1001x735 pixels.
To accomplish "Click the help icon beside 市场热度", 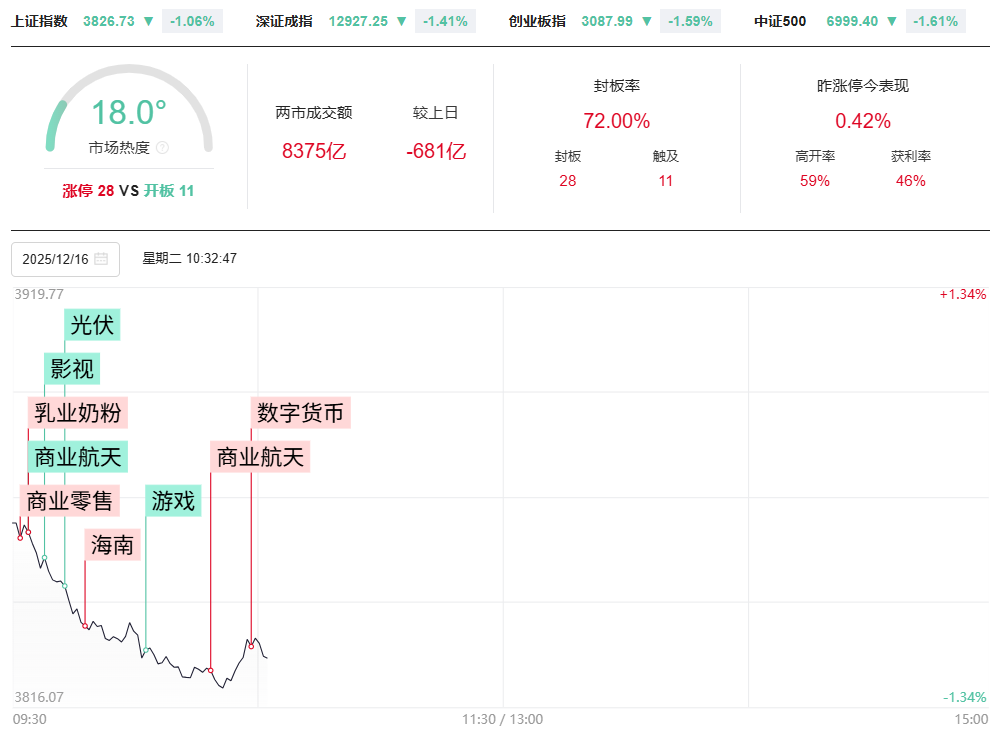I will click(x=163, y=148).
